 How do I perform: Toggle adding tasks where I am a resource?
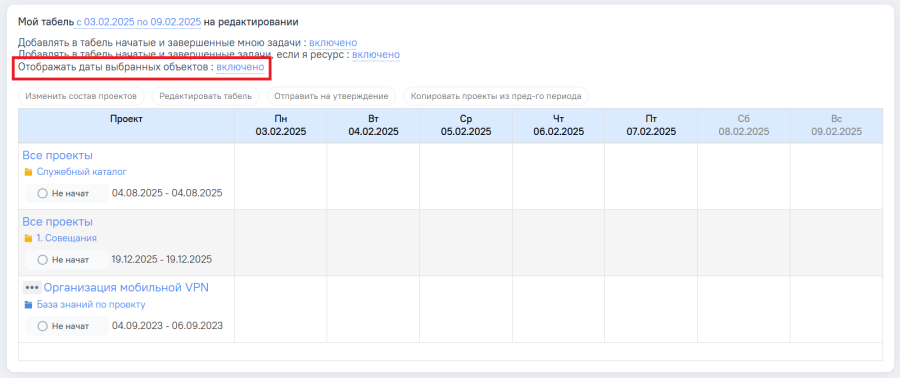click(x=376, y=55)
